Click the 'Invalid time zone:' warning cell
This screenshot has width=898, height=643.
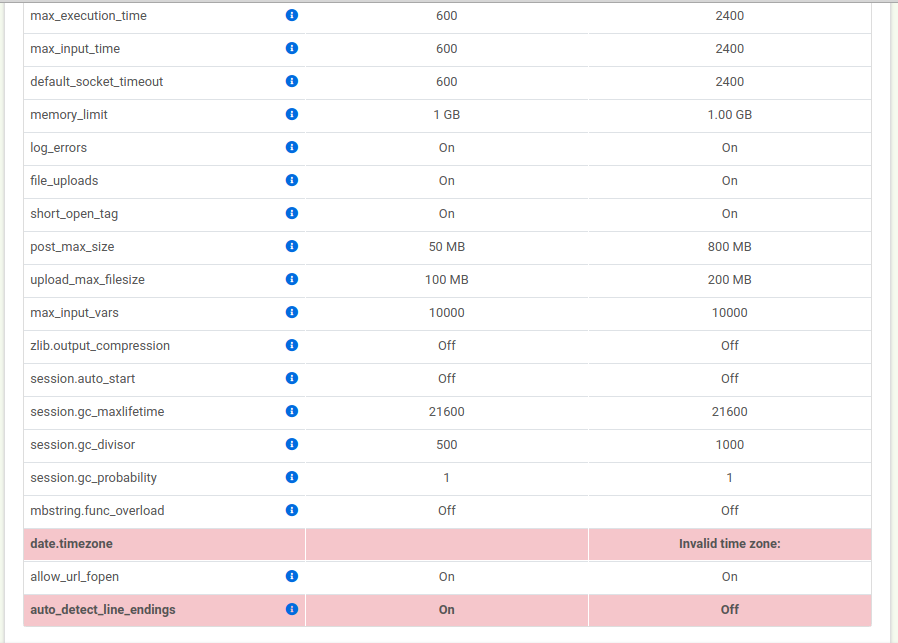[730, 543]
